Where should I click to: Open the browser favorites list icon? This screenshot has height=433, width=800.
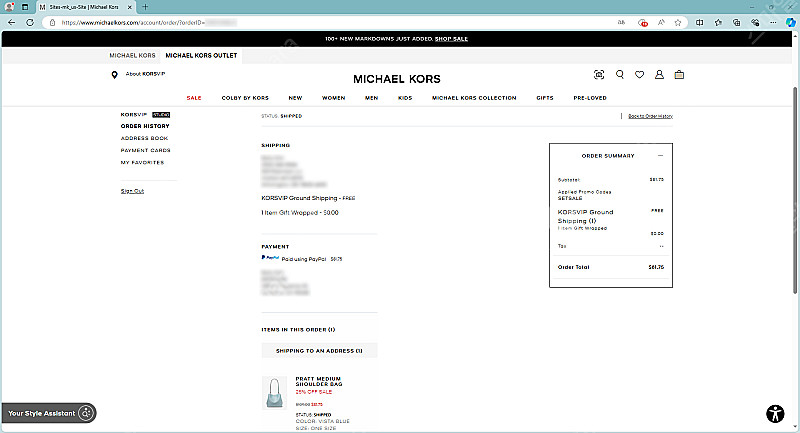pyautogui.click(x=718, y=22)
